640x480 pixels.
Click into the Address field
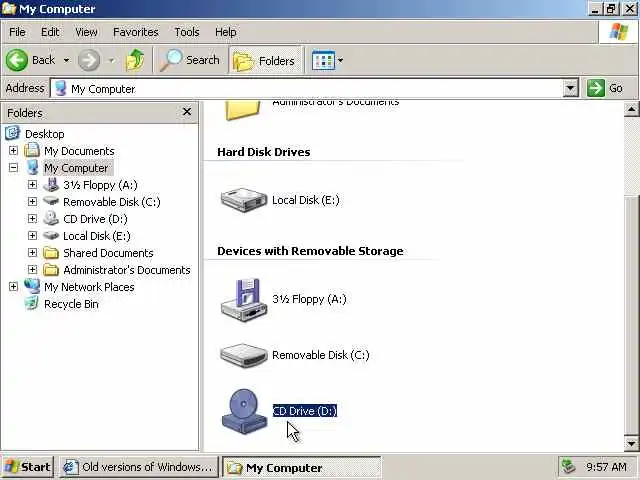pos(306,89)
